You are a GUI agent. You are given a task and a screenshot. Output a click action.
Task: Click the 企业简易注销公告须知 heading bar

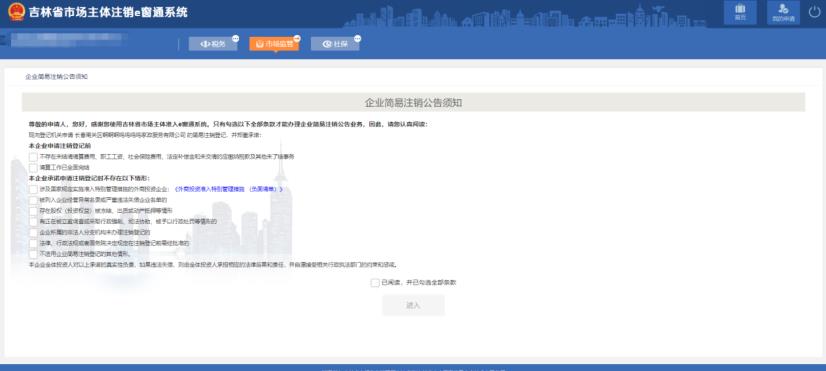(413, 103)
